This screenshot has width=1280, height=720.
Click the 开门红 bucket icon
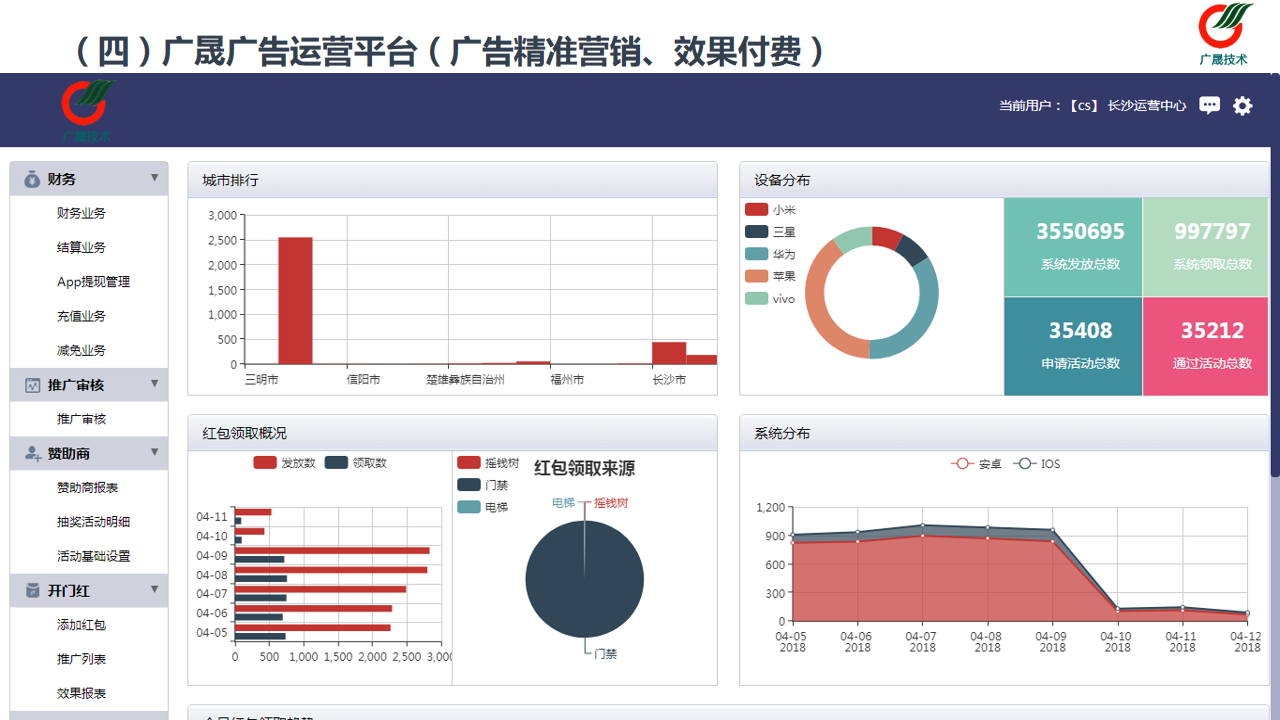tap(32, 591)
